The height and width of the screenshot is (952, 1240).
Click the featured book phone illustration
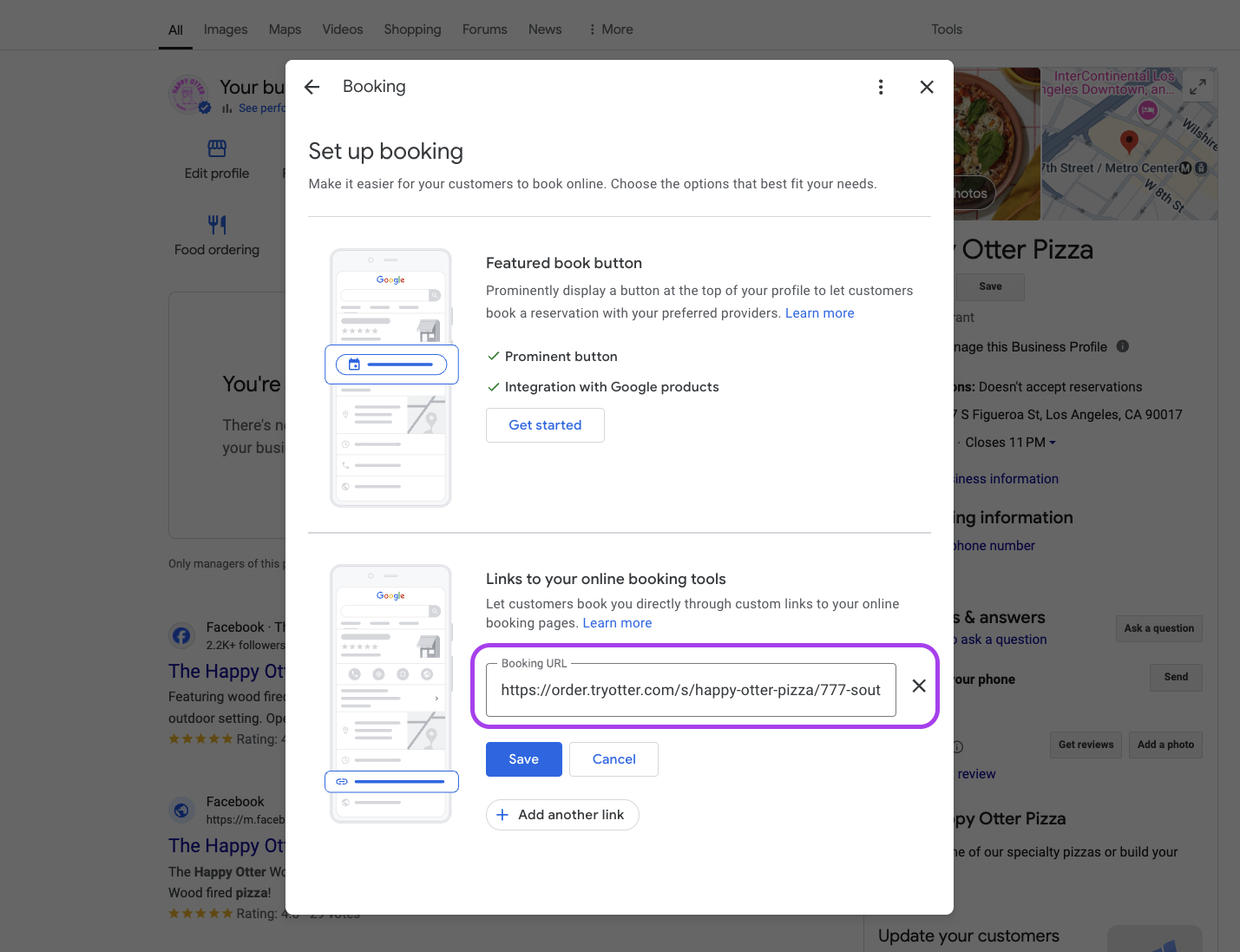391,378
